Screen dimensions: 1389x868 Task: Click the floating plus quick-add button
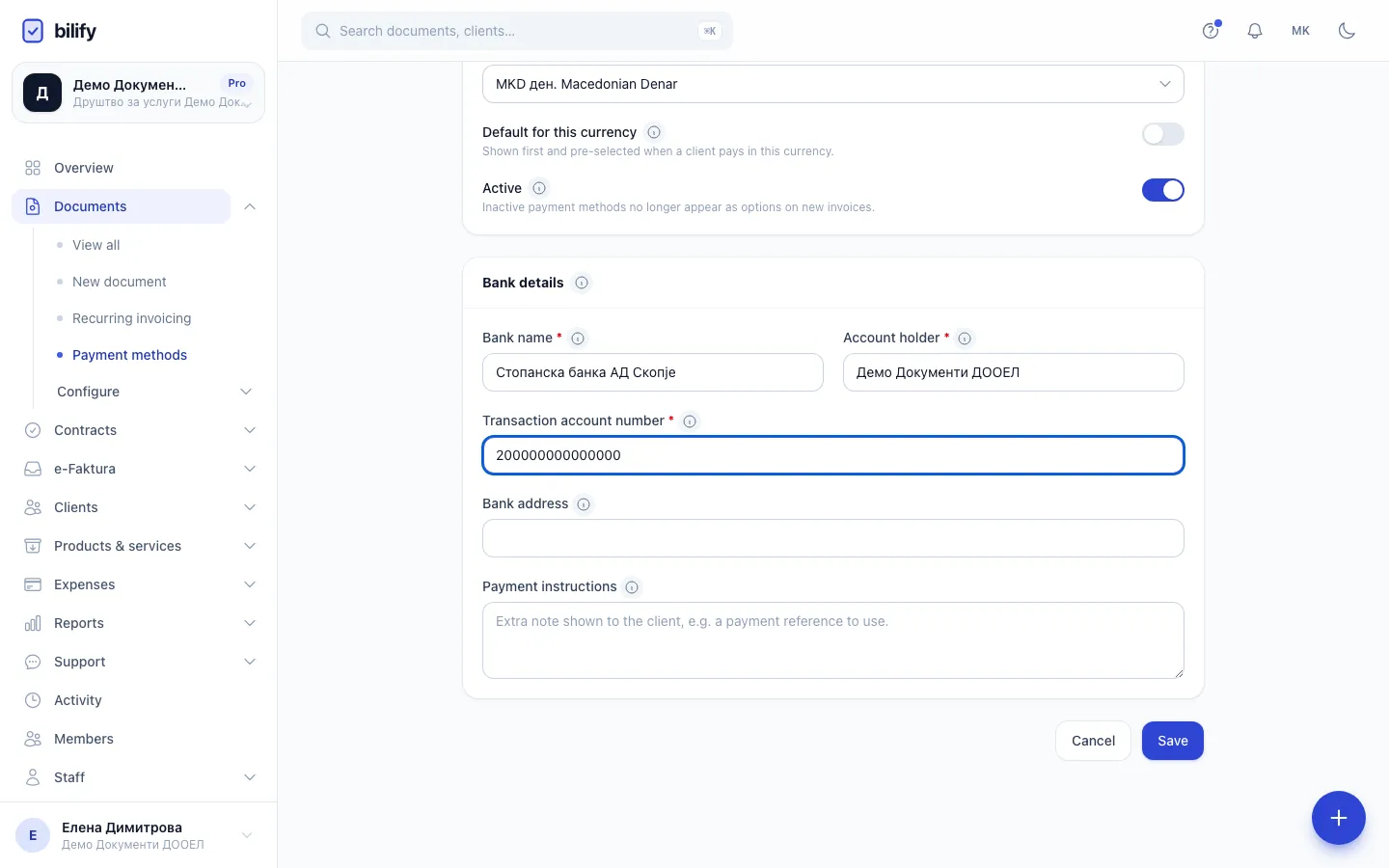click(1339, 818)
